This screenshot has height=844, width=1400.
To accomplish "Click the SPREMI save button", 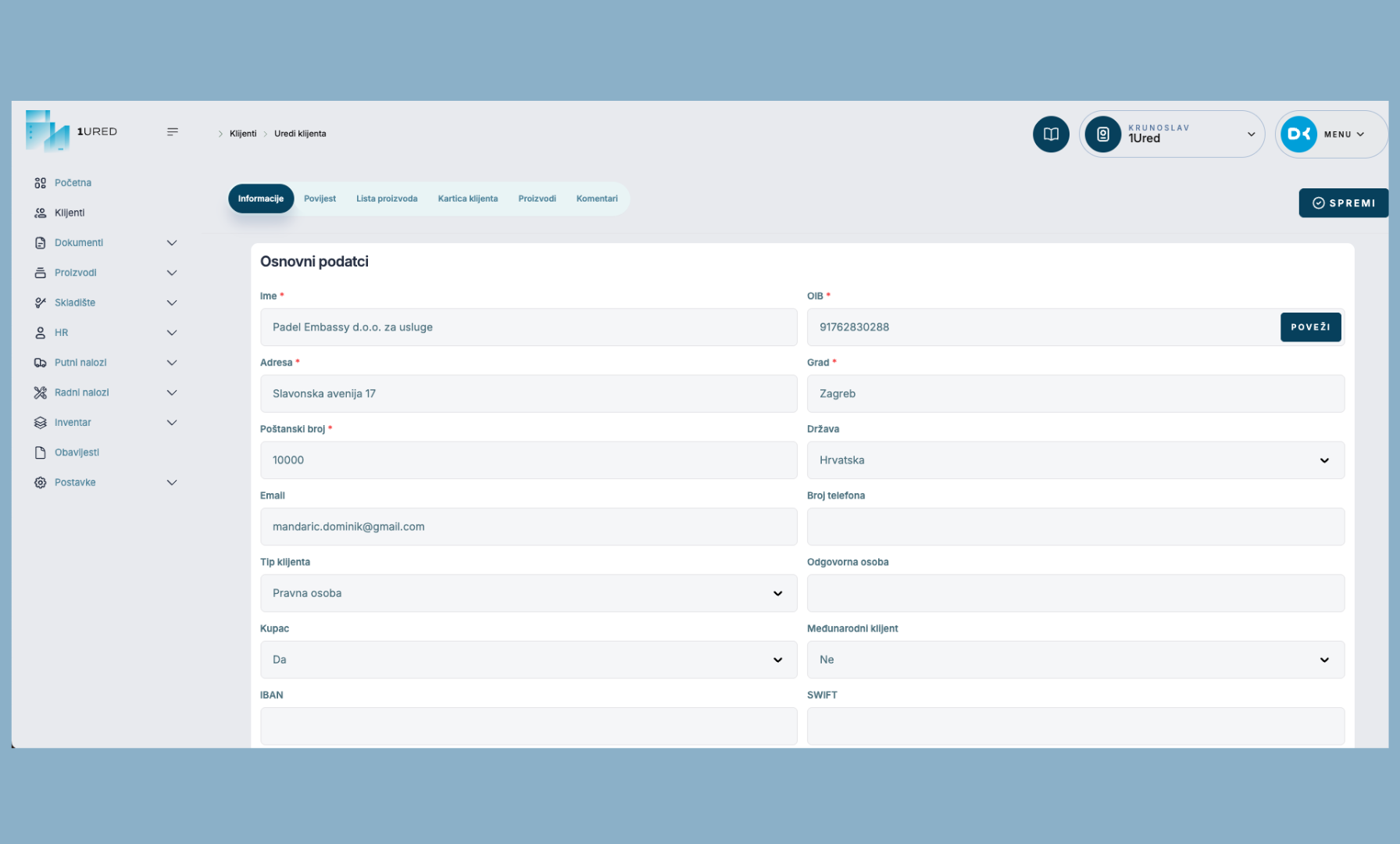I will [x=1343, y=203].
